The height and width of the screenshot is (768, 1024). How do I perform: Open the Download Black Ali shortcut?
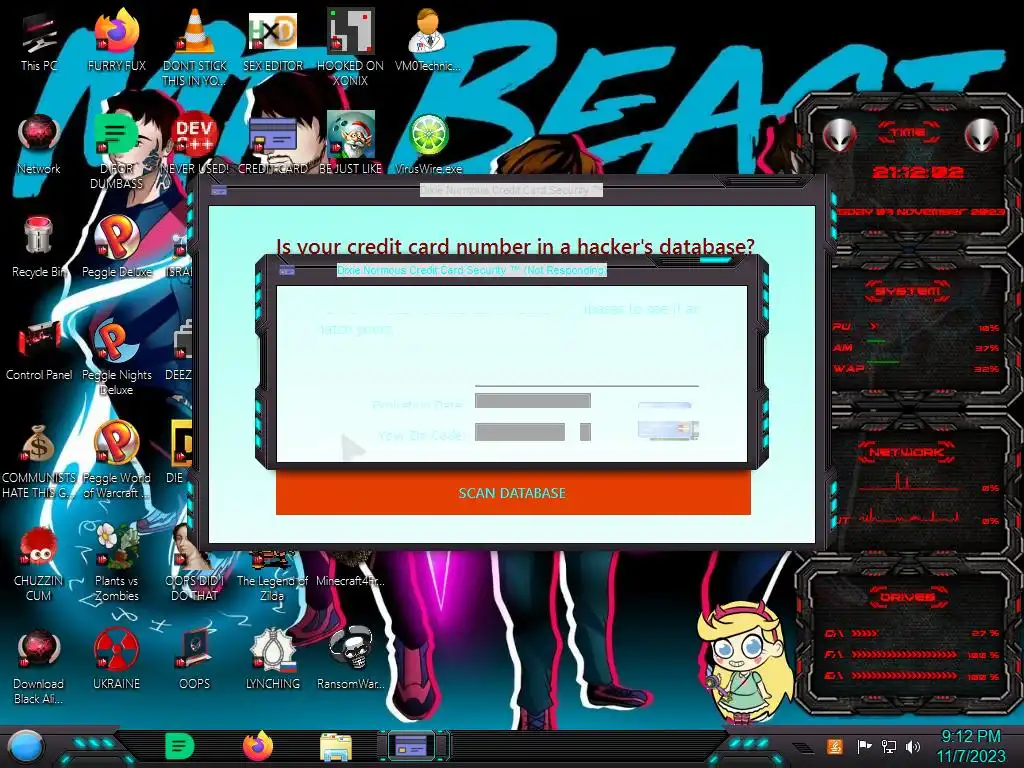coord(39,666)
